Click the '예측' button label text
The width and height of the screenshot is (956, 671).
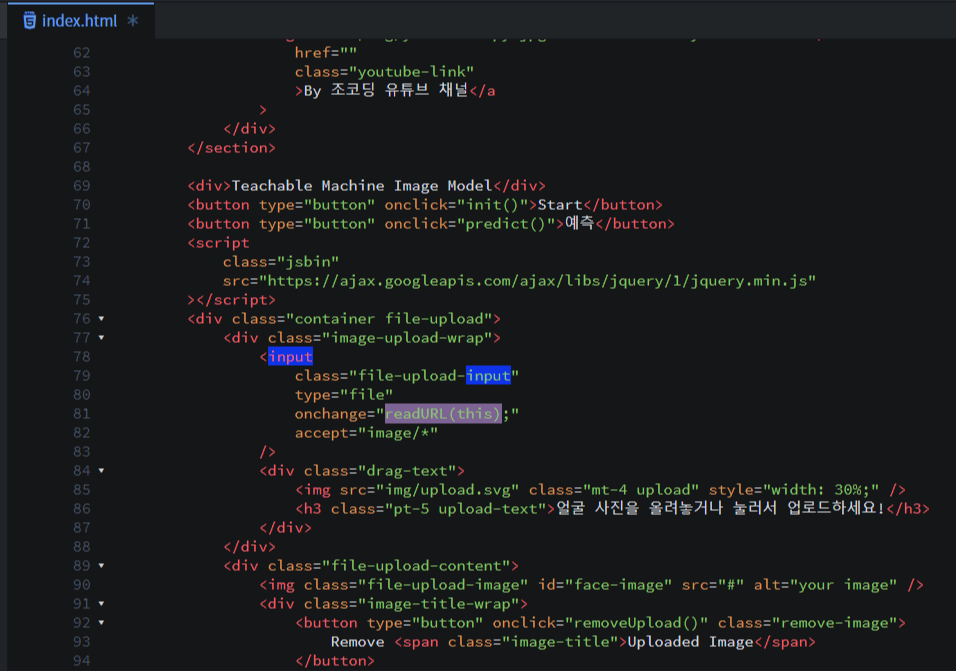579,223
